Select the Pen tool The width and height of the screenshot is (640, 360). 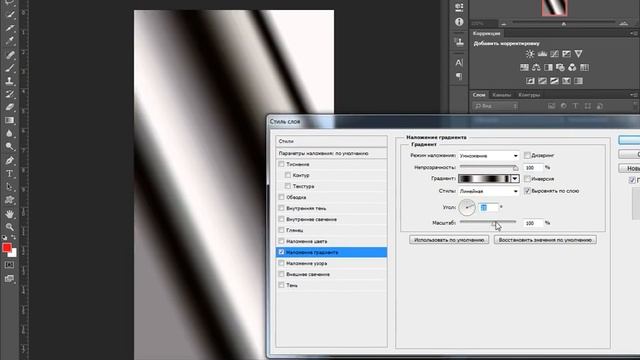coord(10,160)
